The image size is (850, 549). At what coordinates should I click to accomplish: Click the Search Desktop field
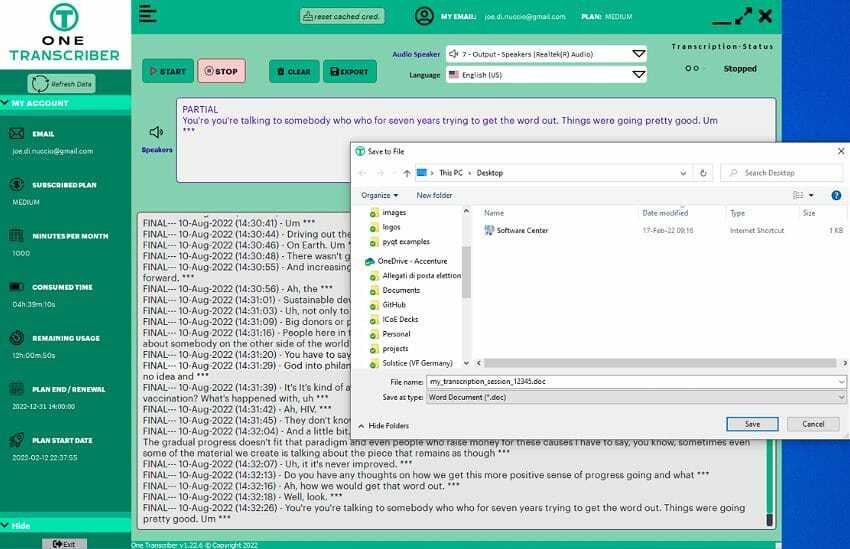(x=782, y=173)
